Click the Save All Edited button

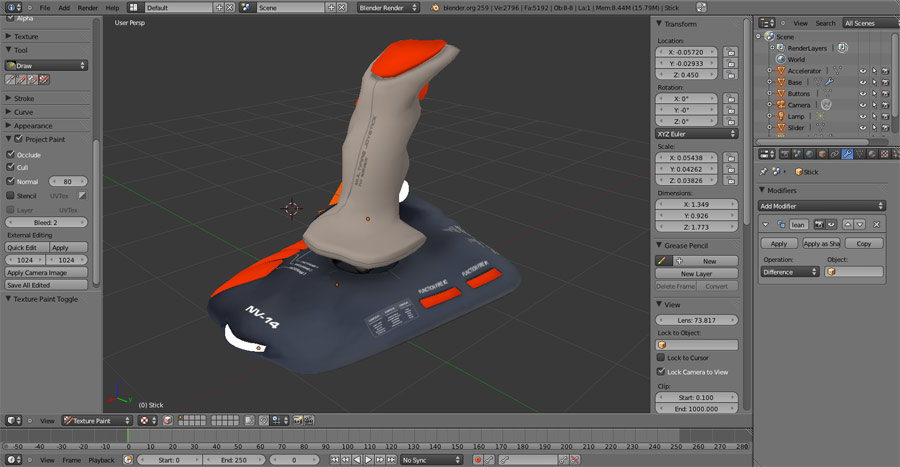(46, 285)
